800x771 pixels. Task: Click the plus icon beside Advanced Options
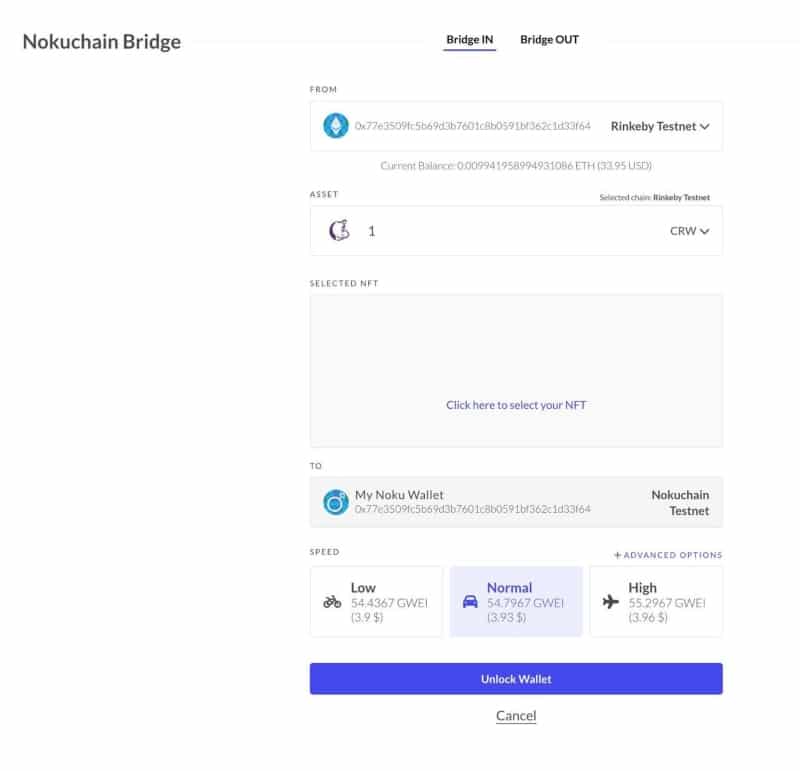(617, 555)
